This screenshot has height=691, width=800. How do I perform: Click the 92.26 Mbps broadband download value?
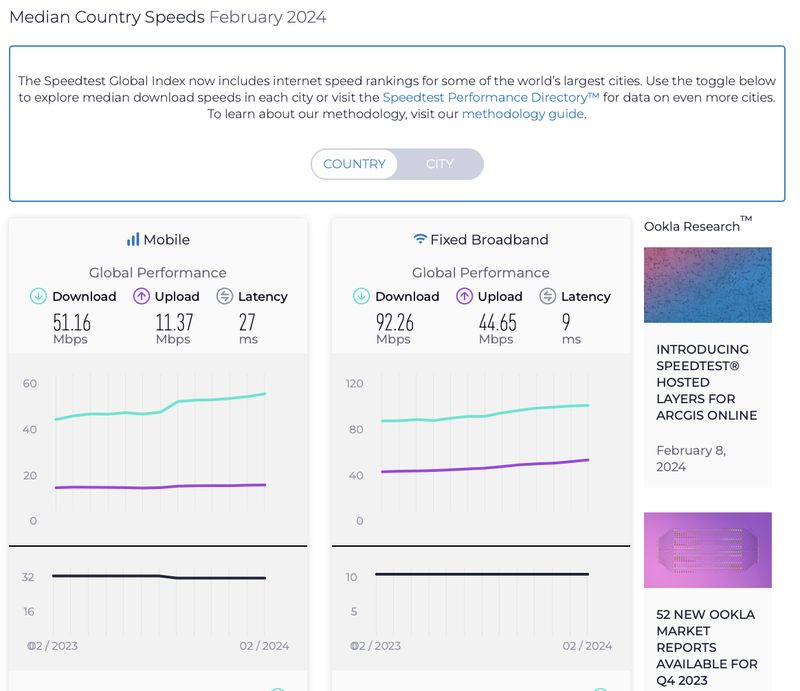pyautogui.click(x=395, y=329)
